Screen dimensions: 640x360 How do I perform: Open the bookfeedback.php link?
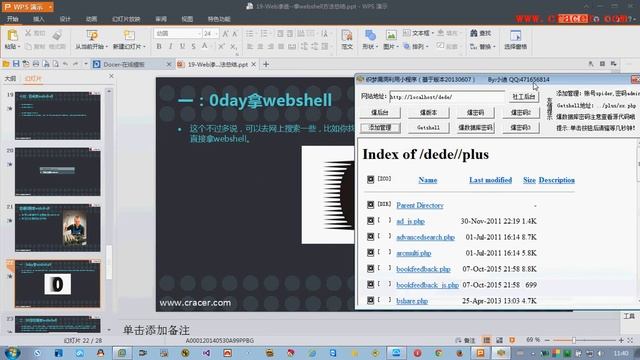[x=423, y=269]
